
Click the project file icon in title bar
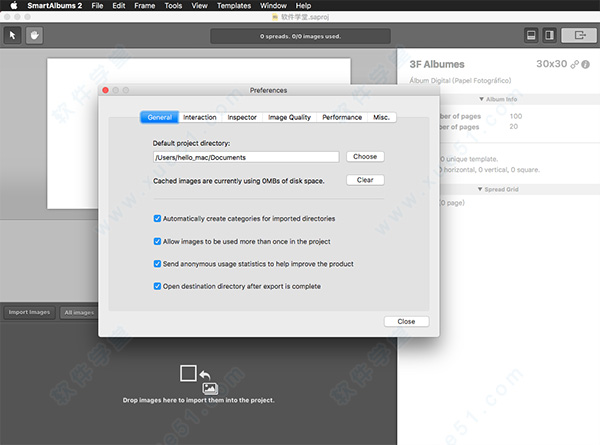click(x=275, y=17)
